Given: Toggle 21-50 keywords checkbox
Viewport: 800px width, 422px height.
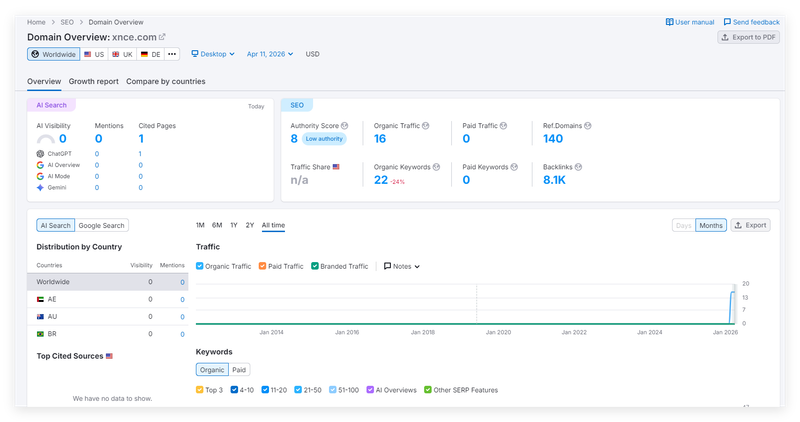Looking at the screenshot, I should pos(298,390).
